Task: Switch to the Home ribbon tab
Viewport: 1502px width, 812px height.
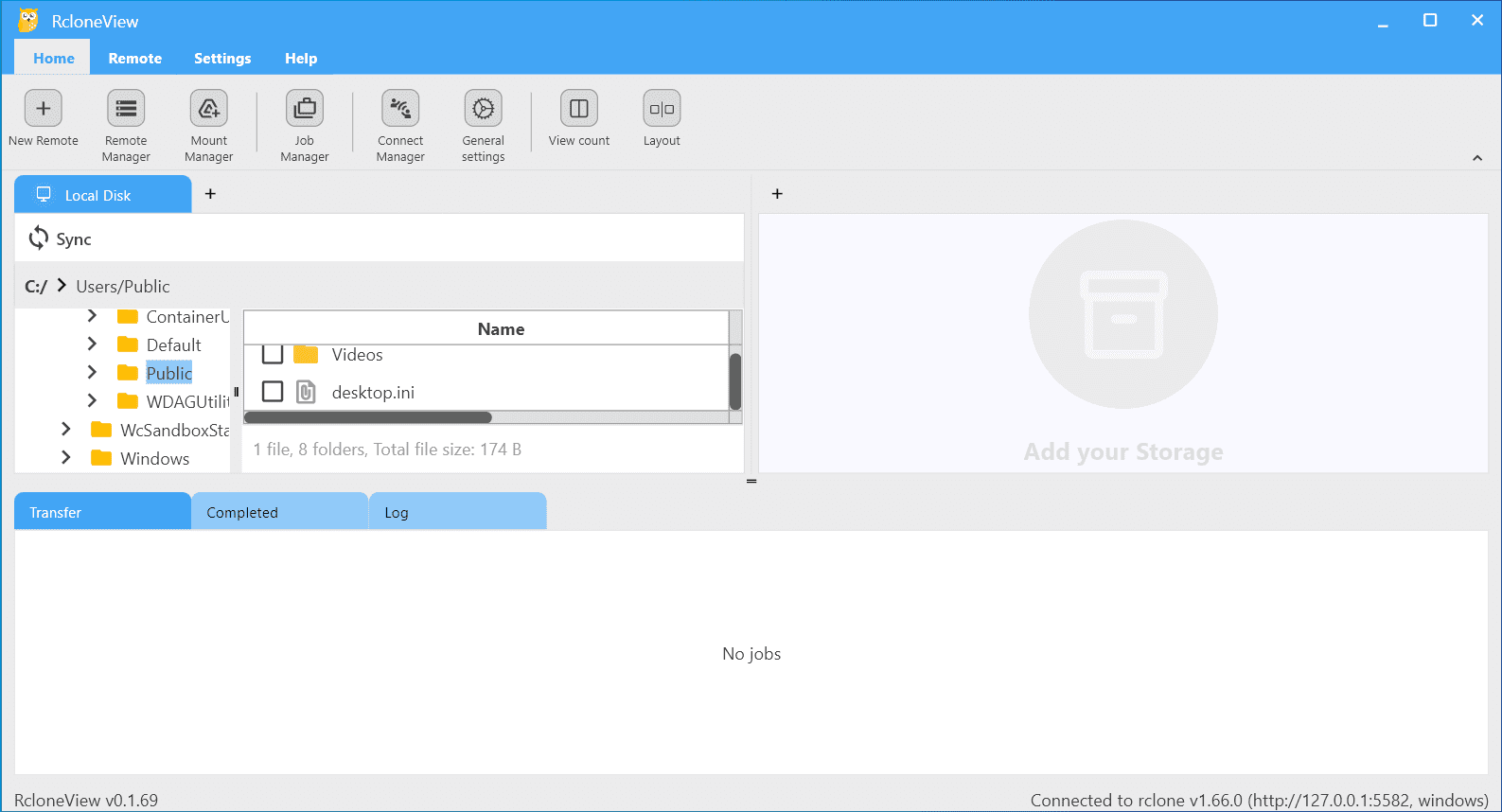Action: 53,58
